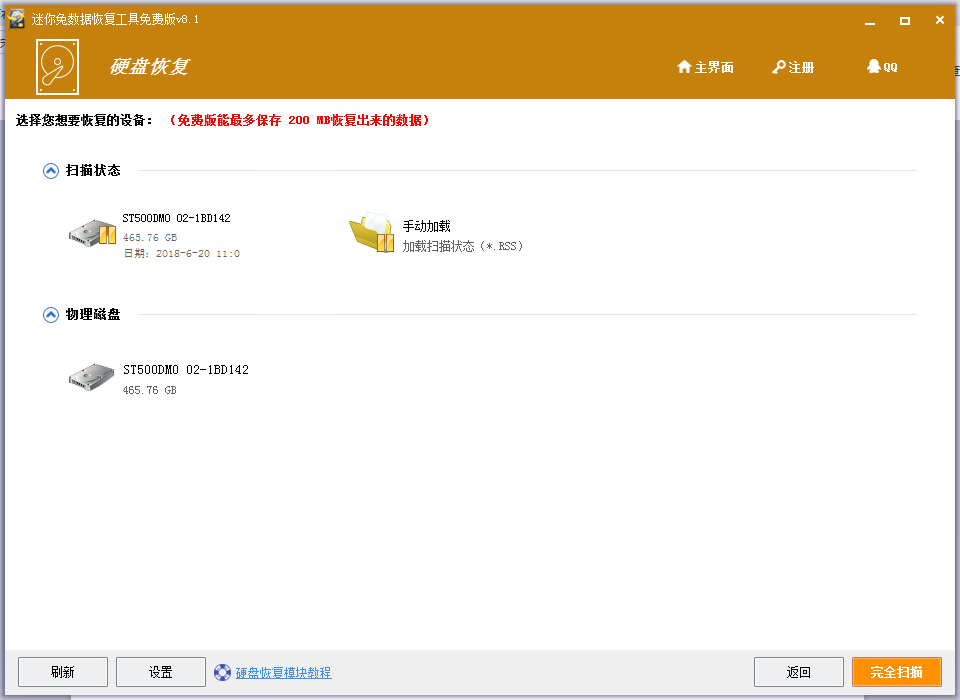
Task: Select the 手动加载 folder icon
Action: 372,233
